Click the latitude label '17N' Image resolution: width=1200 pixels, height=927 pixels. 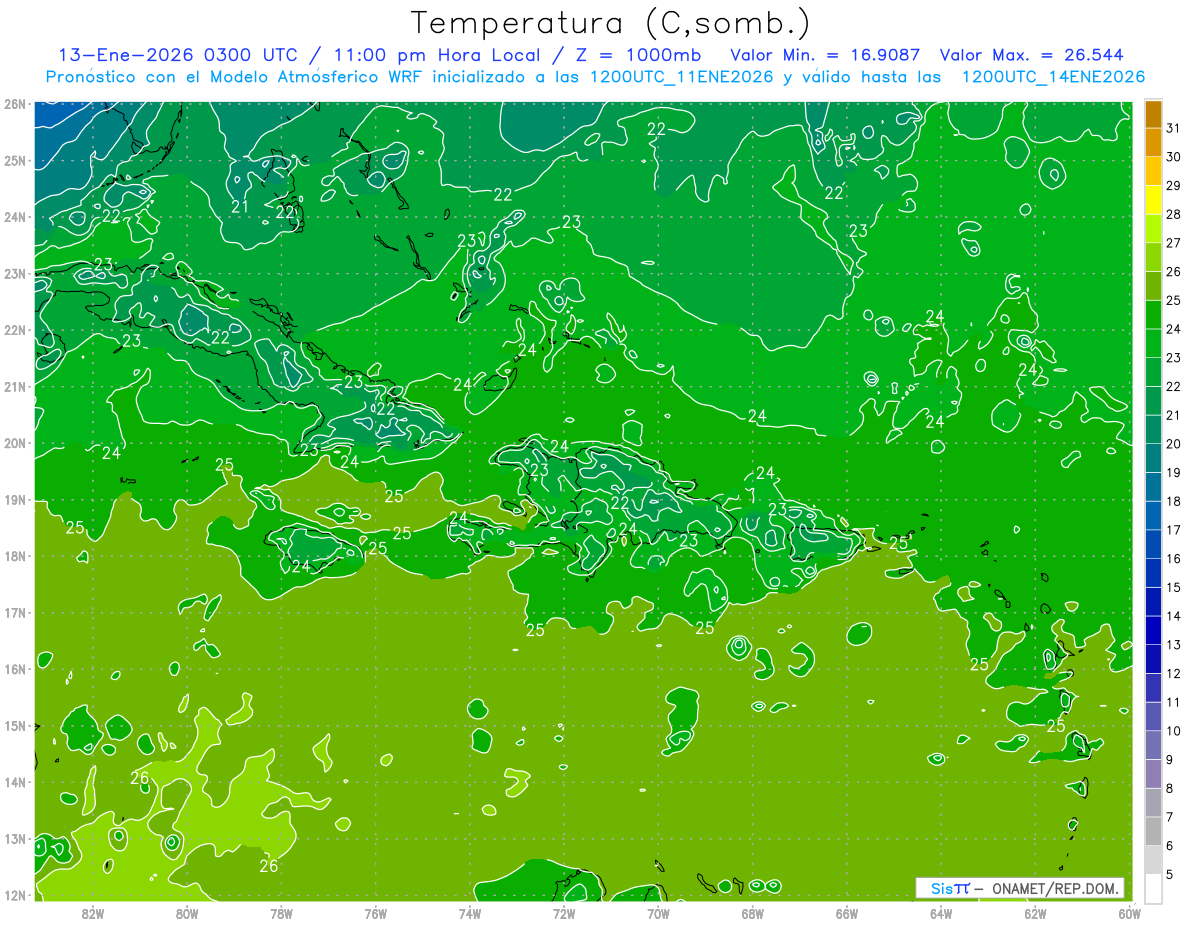(15, 612)
